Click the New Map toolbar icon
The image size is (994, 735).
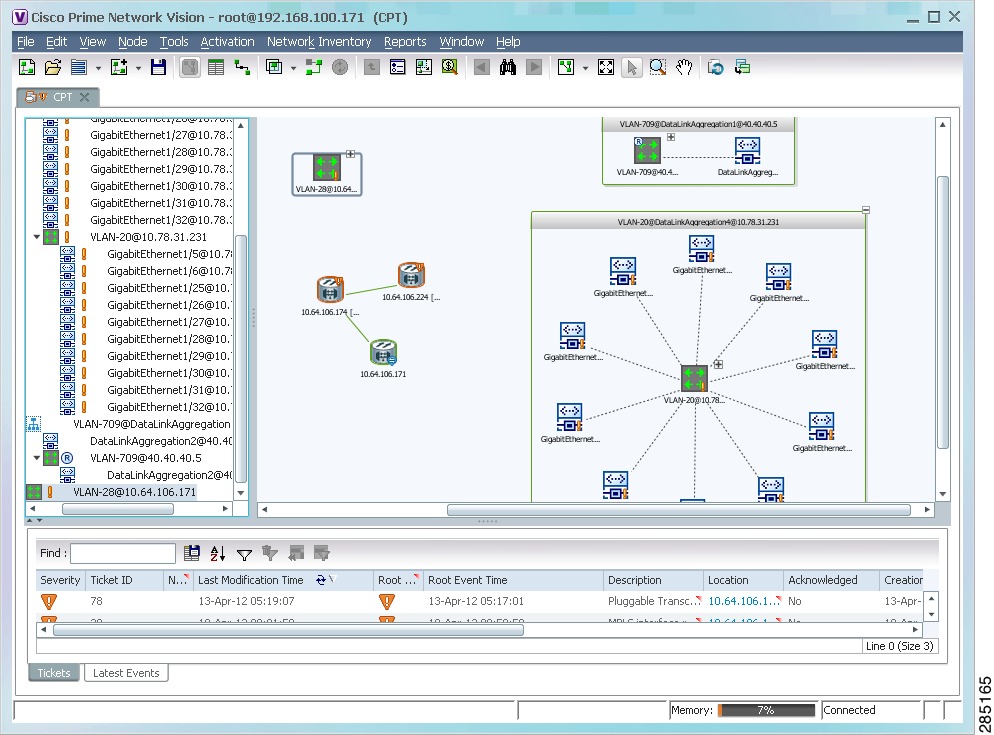tap(27, 67)
